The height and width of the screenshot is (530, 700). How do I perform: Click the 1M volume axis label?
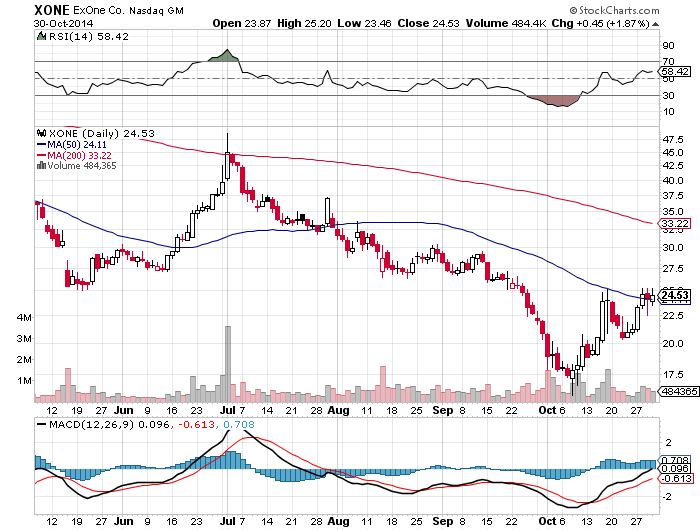coord(24,380)
